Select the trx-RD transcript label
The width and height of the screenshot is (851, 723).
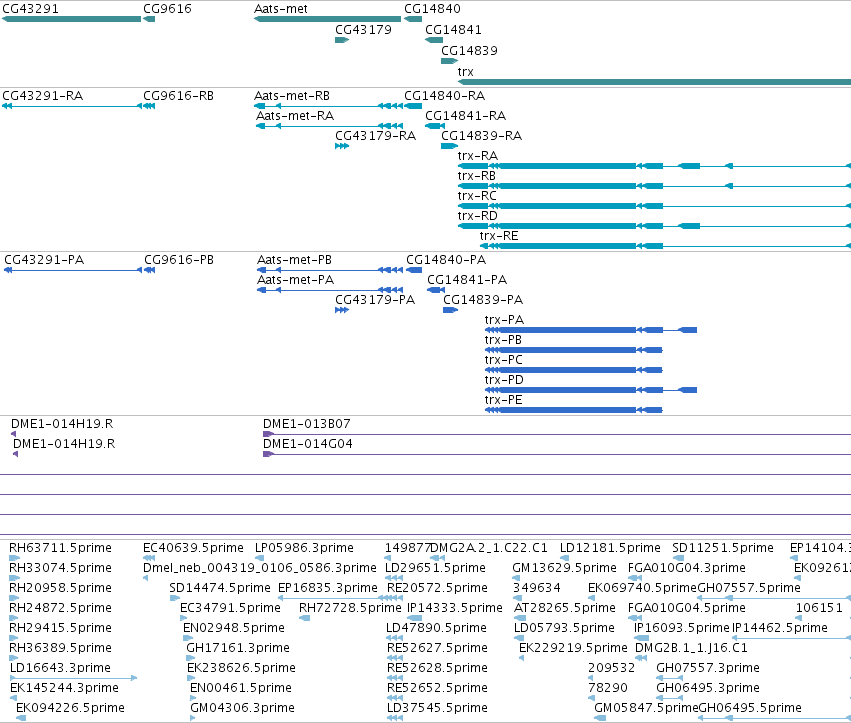[x=478, y=216]
